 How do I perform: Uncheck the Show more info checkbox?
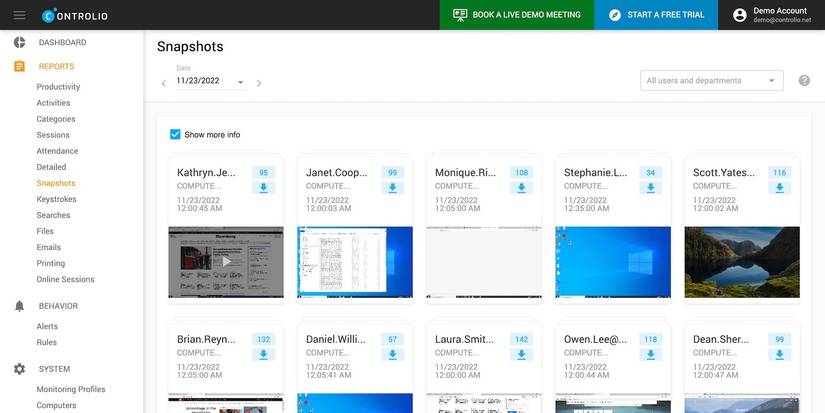pyautogui.click(x=175, y=135)
